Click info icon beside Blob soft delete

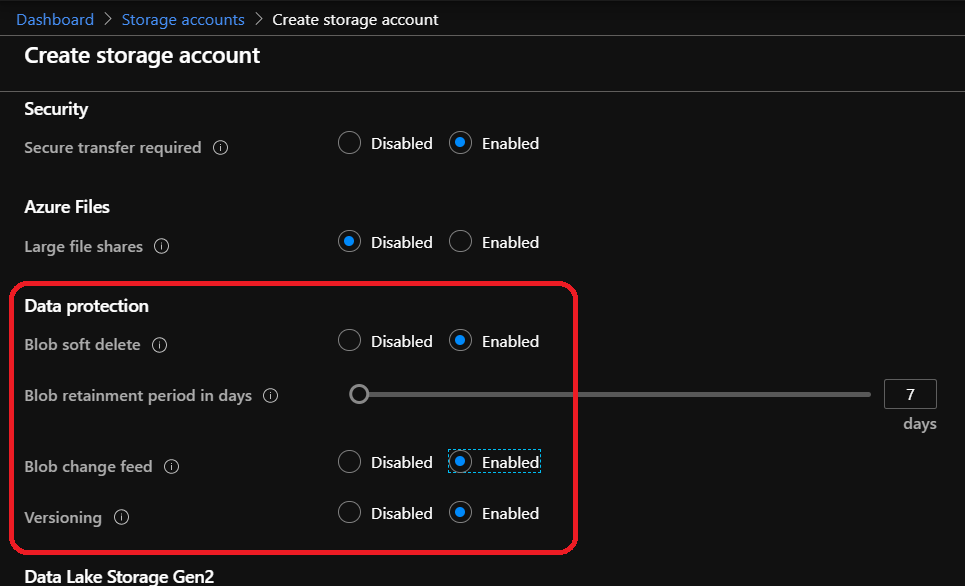coord(159,345)
